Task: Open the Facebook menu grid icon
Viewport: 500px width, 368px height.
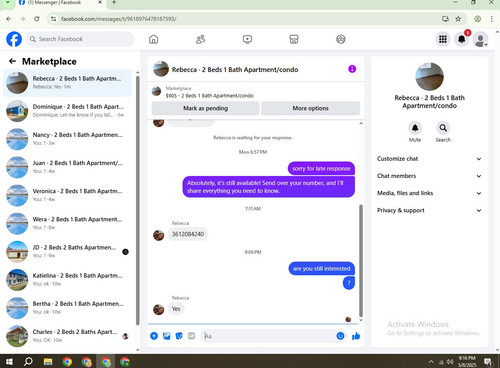Action: (443, 39)
